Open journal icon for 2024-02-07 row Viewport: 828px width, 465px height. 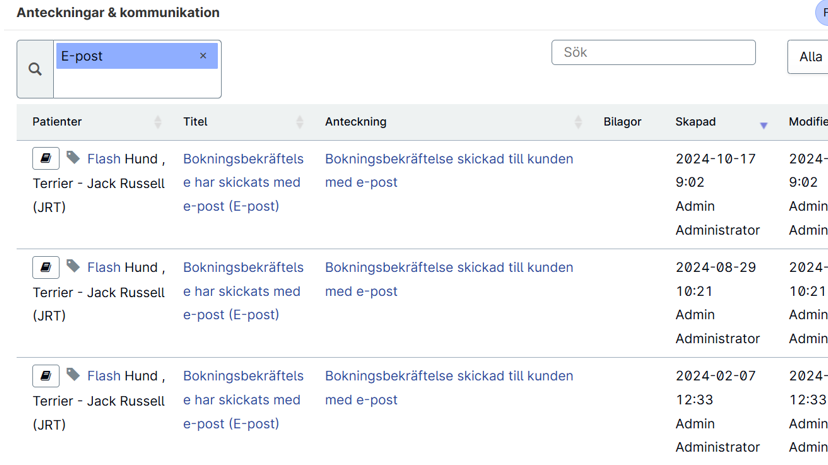(x=46, y=376)
